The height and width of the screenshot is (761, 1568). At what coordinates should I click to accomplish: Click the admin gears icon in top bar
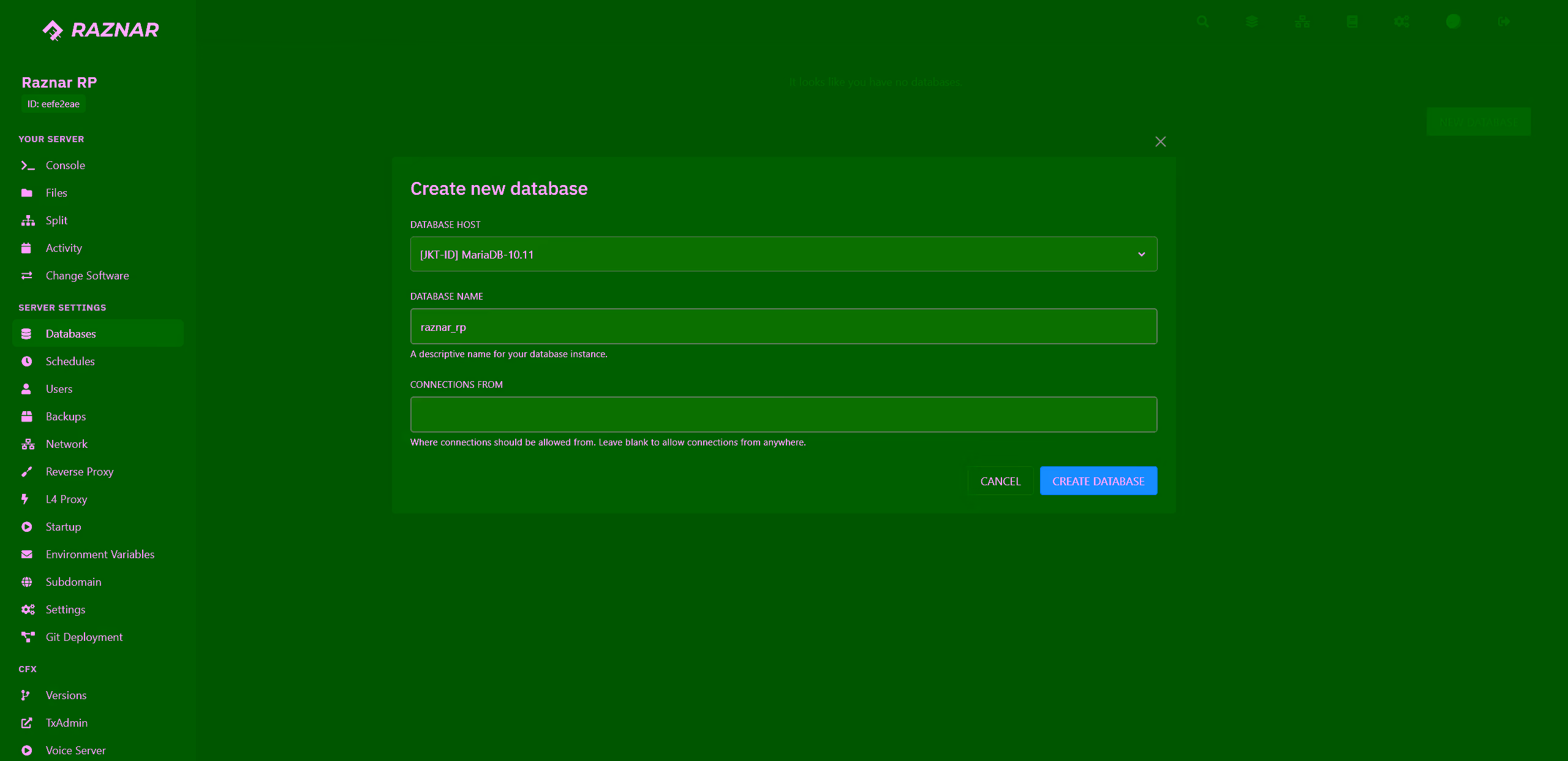tap(1402, 22)
